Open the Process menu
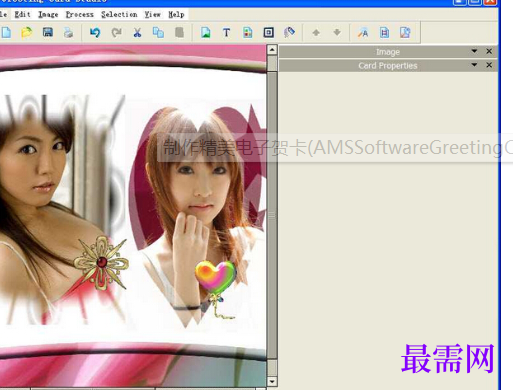Image resolution: width=513 pixels, height=390 pixels. pos(79,14)
